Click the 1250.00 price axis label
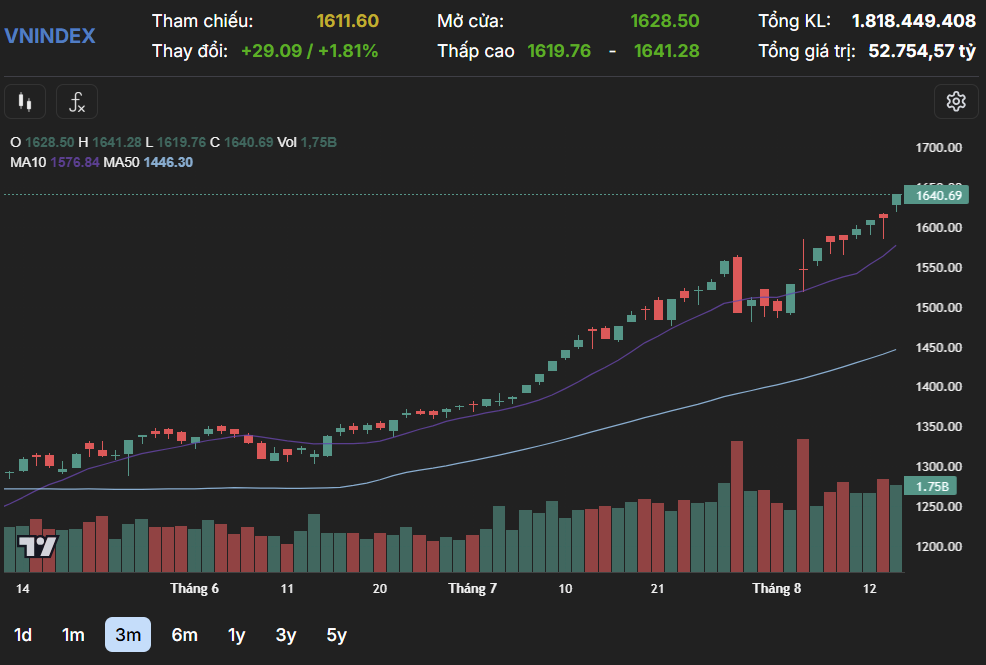This screenshot has height=665, width=986. pos(939,507)
